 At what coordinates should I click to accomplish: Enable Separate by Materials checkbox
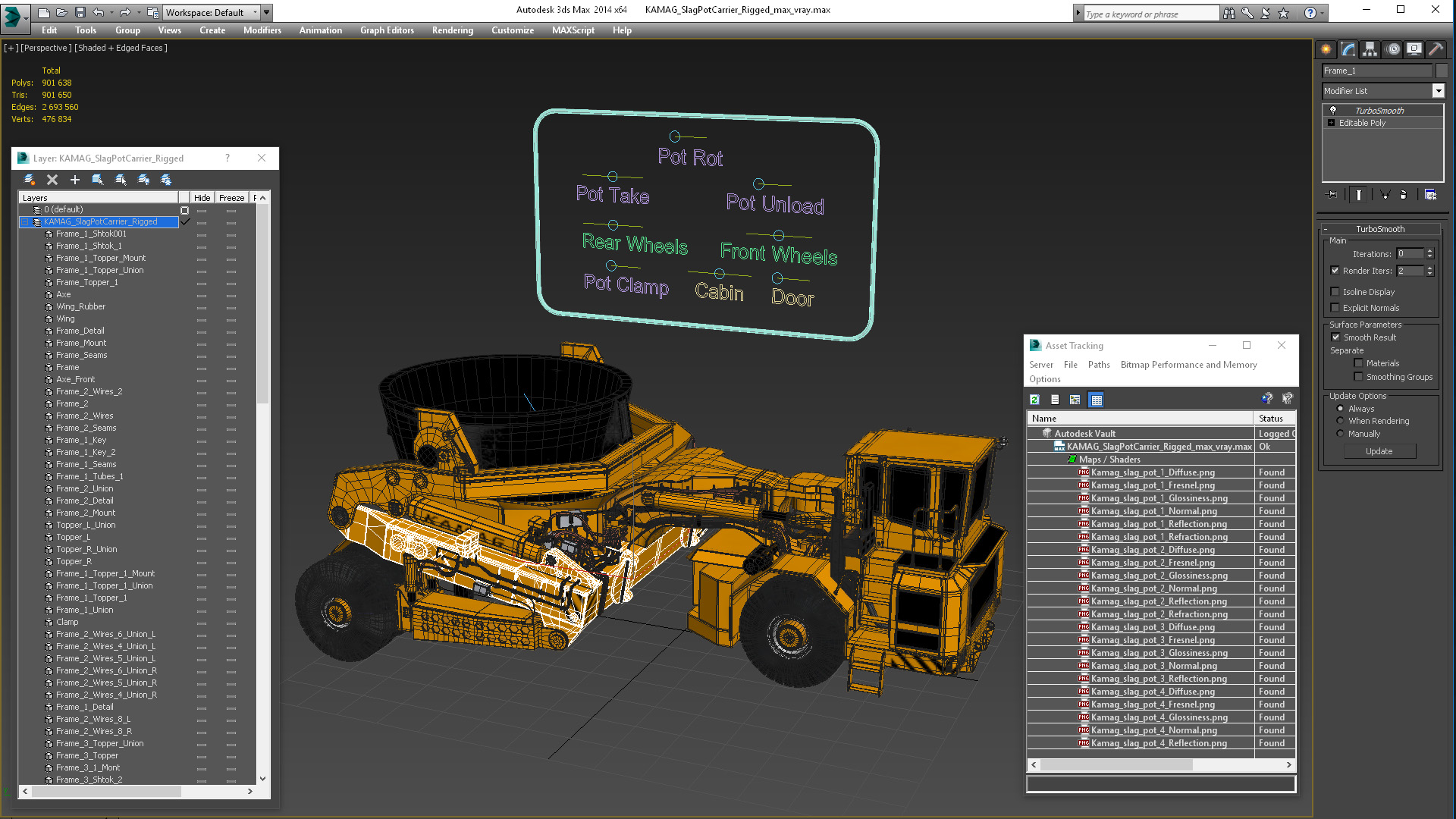coord(1358,363)
